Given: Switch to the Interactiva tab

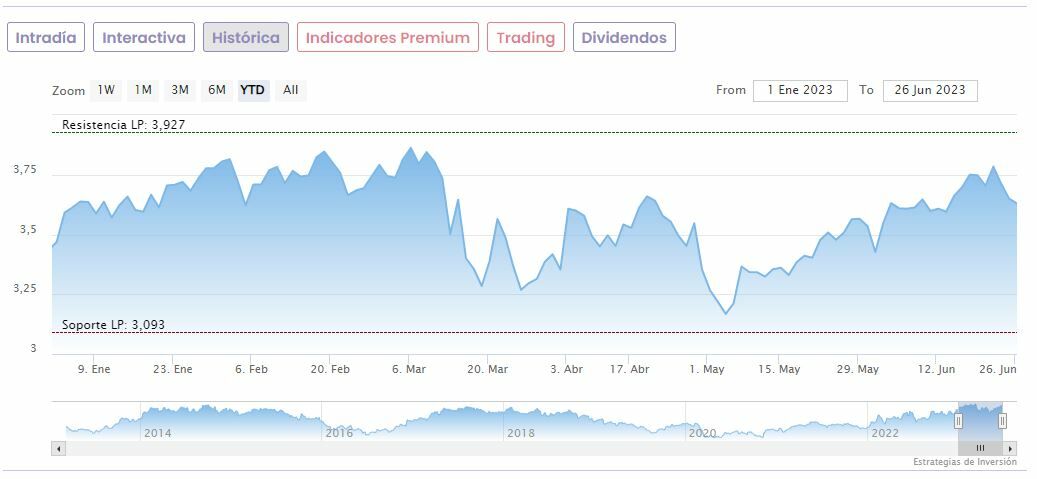Looking at the screenshot, I should pos(144,38).
